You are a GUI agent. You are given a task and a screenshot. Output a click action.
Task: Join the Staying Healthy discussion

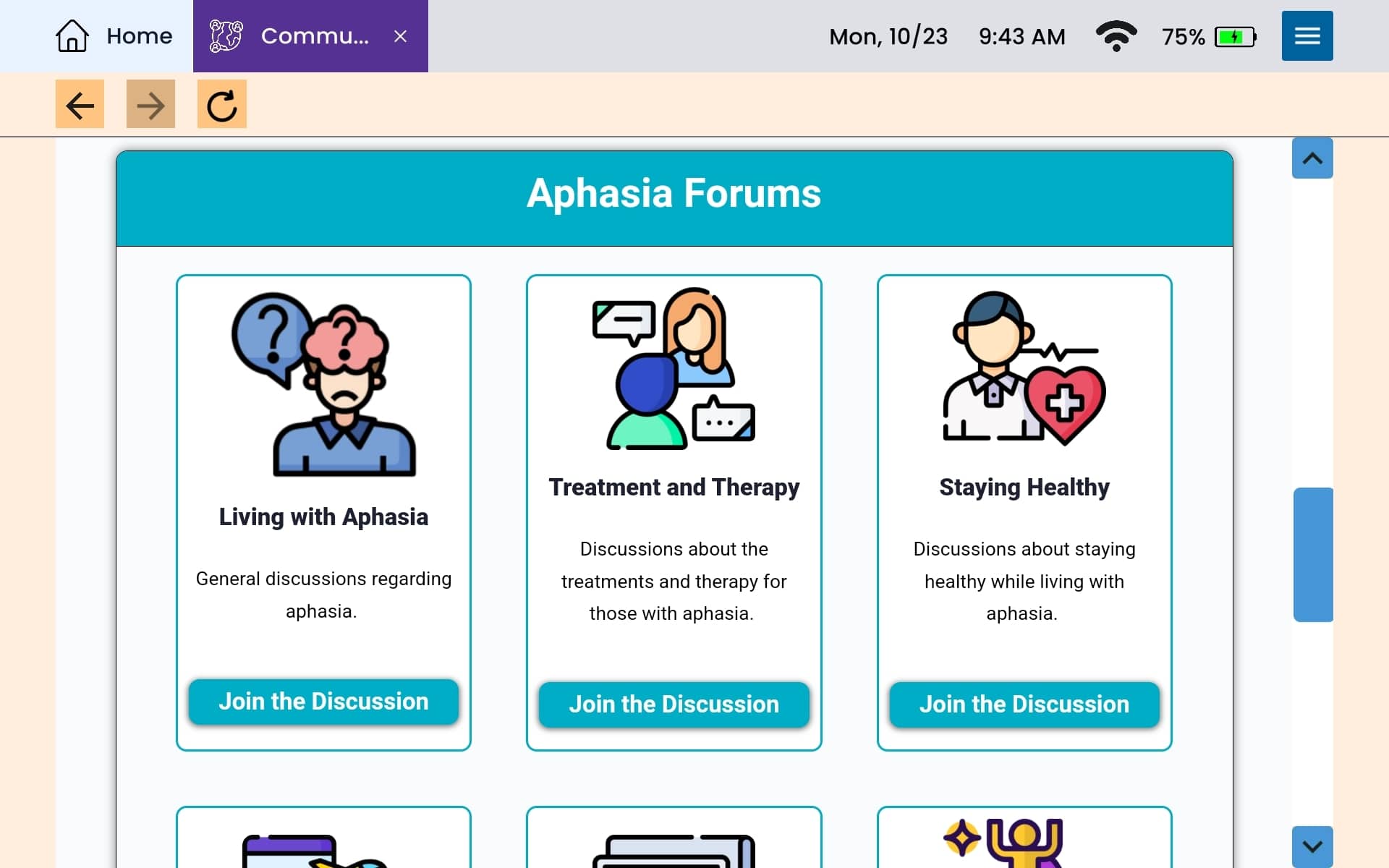click(1024, 704)
